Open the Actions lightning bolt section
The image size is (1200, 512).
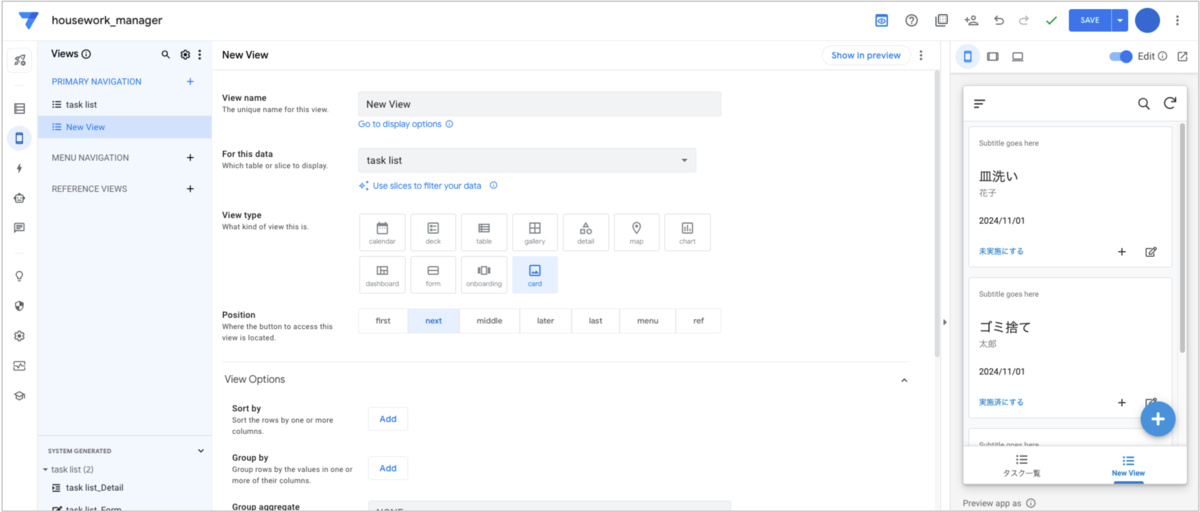pyautogui.click(x=19, y=168)
